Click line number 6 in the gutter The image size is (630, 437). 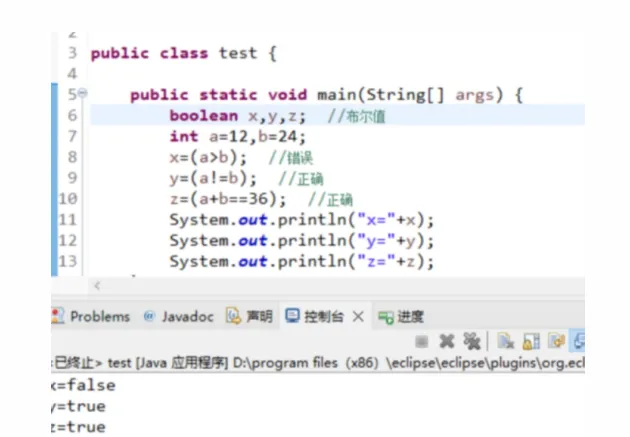pyautogui.click(x=72, y=115)
